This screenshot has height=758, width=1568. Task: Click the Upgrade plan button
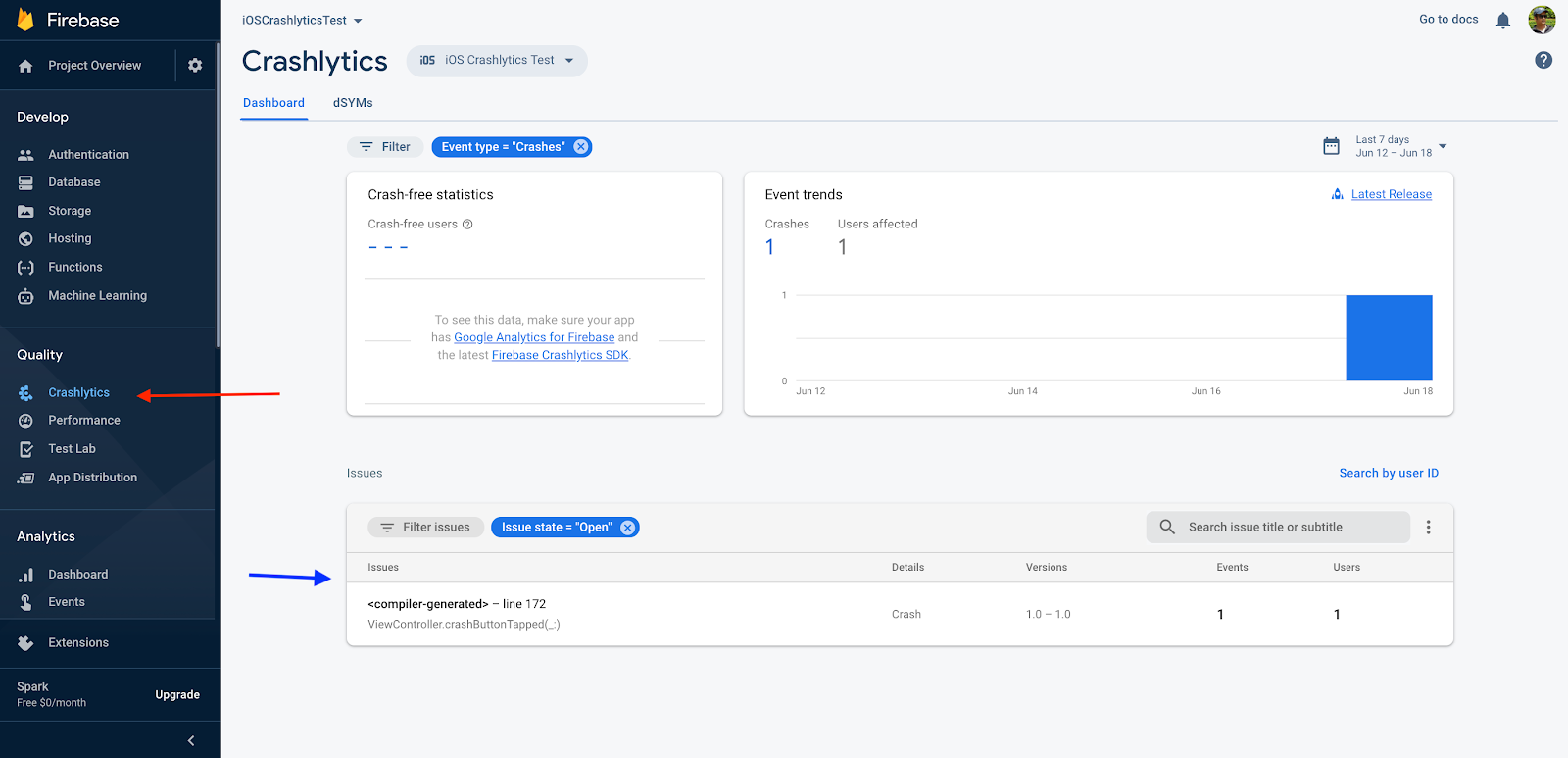(177, 695)
